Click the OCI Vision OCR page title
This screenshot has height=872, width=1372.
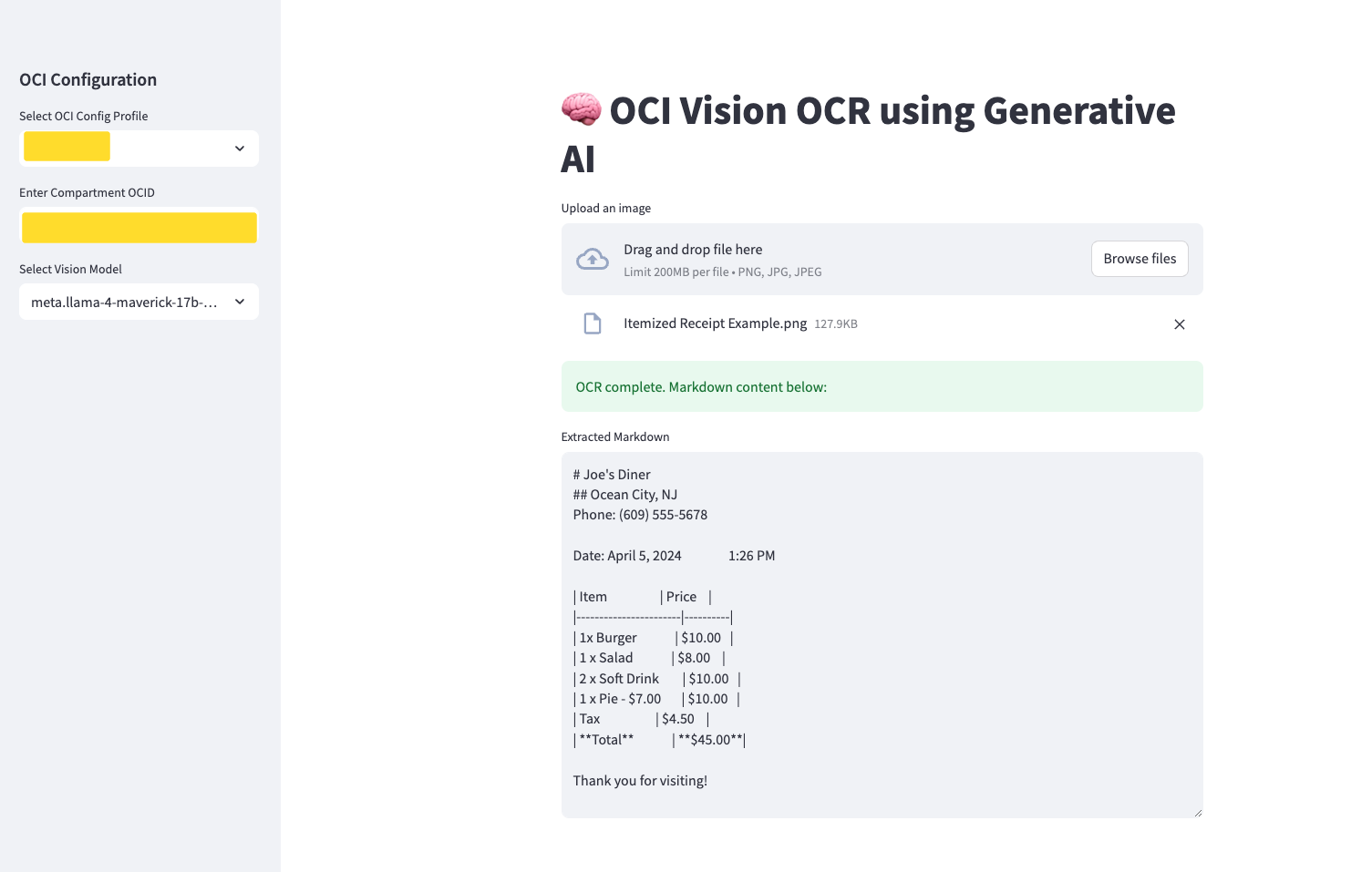[x=892, y=112]
